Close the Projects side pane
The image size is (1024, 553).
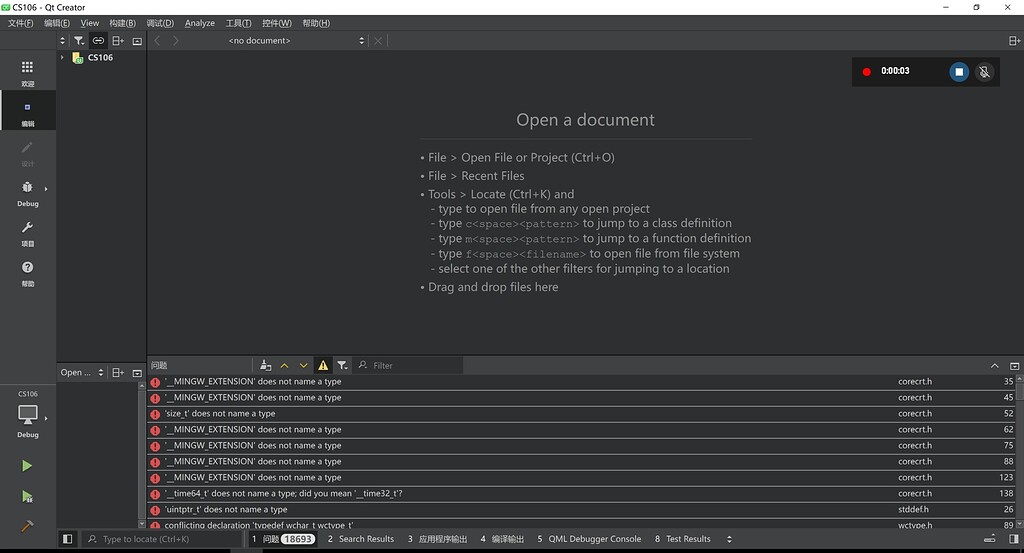coord(137,40)
